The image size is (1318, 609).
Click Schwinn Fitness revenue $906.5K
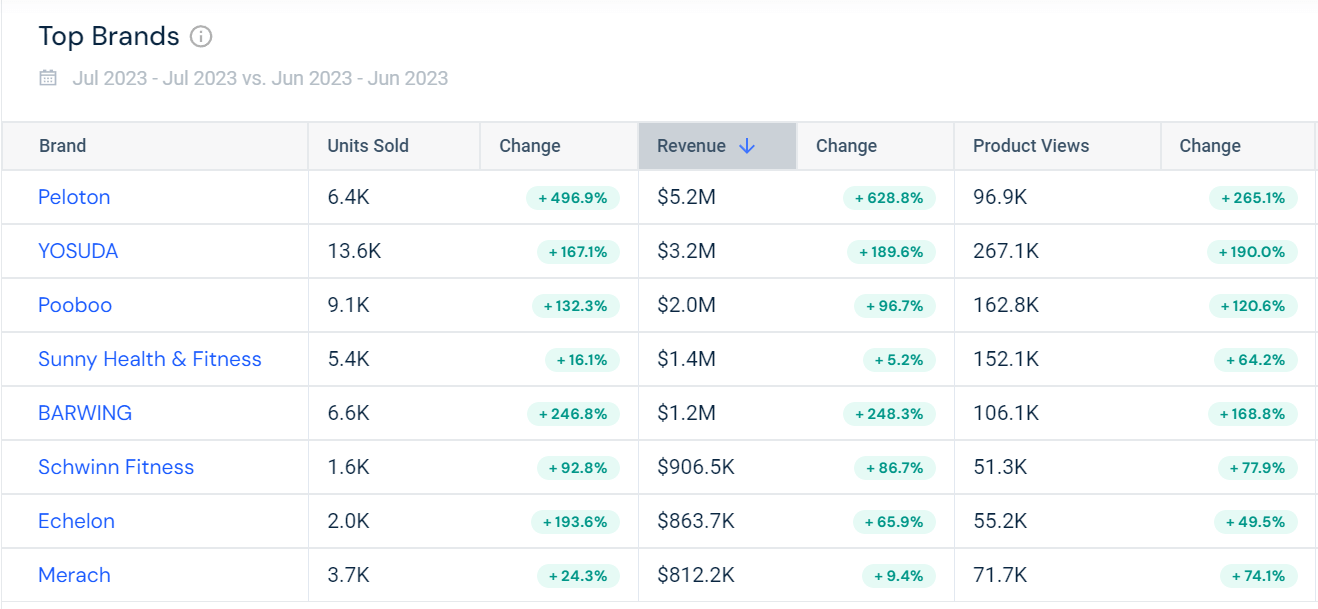(x=696, y=467)
